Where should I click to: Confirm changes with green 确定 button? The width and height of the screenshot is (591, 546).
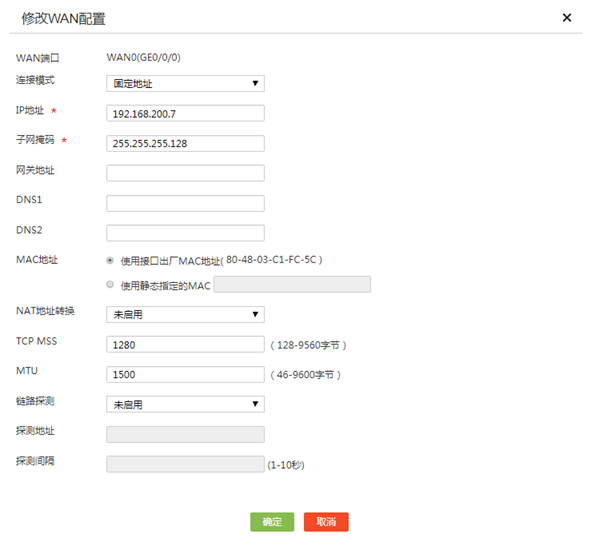[x=272, y=522]
